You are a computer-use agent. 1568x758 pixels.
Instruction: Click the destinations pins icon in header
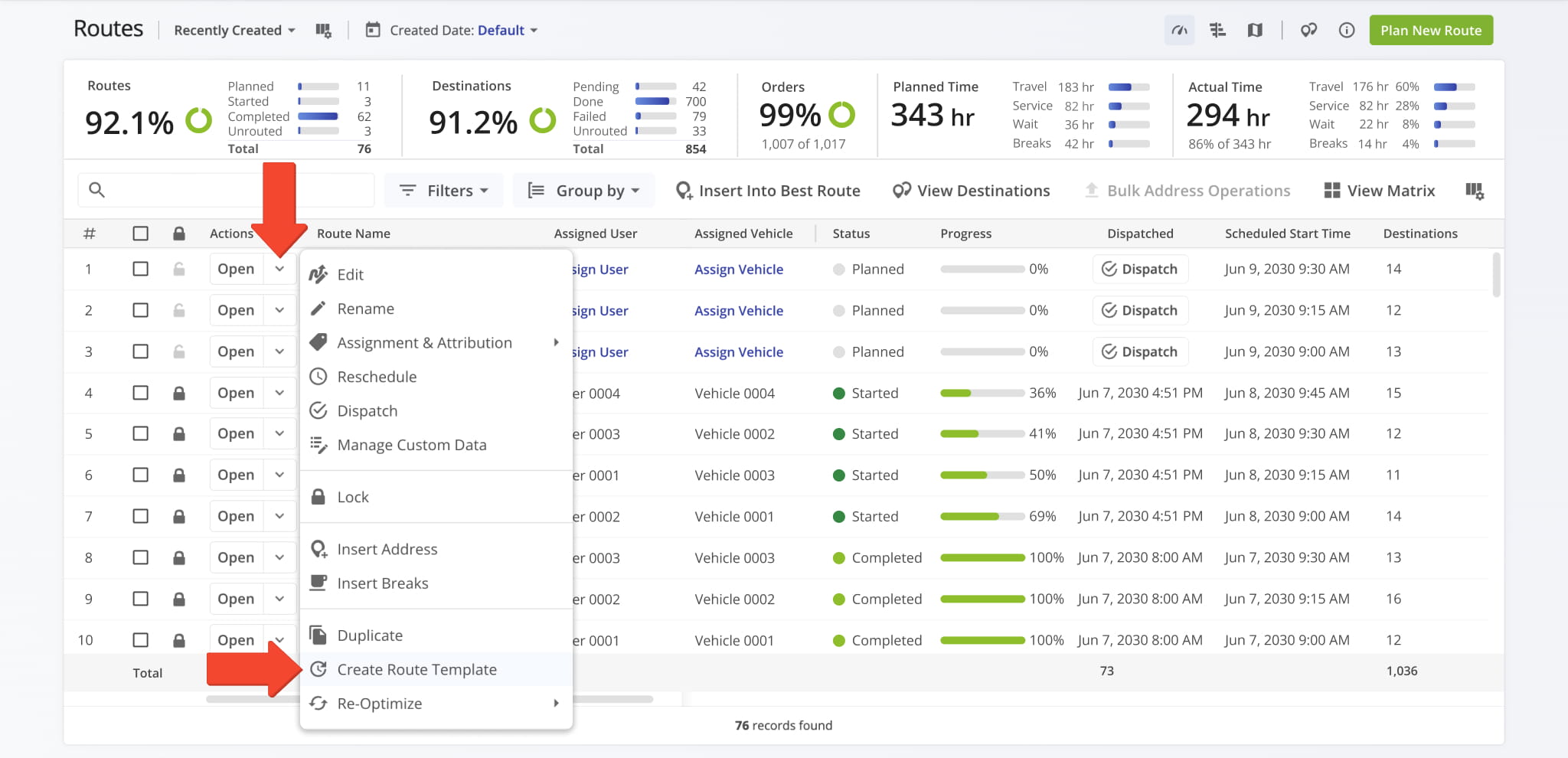[x=1308, y=31]
